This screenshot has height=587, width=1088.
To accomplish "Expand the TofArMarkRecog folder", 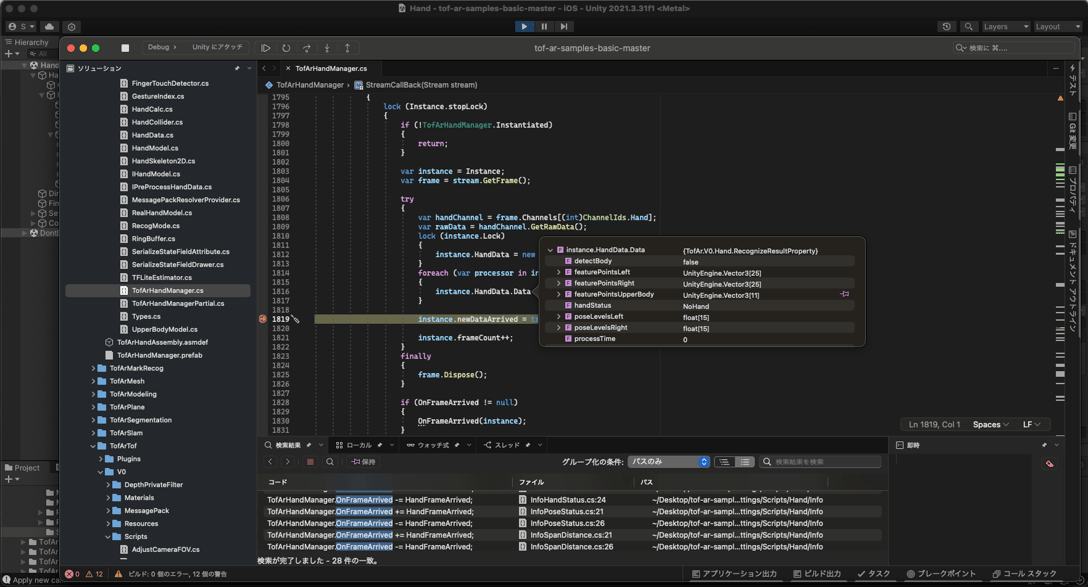I will (x=94, y=368).
